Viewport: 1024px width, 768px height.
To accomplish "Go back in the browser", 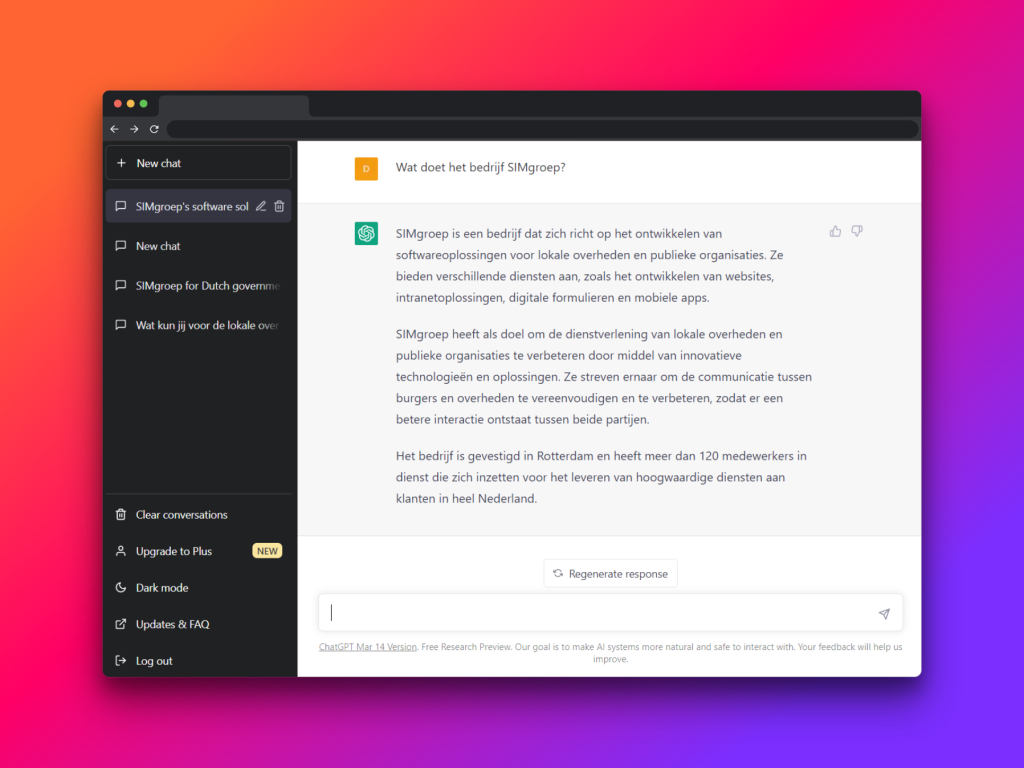I will click(115, 129).
